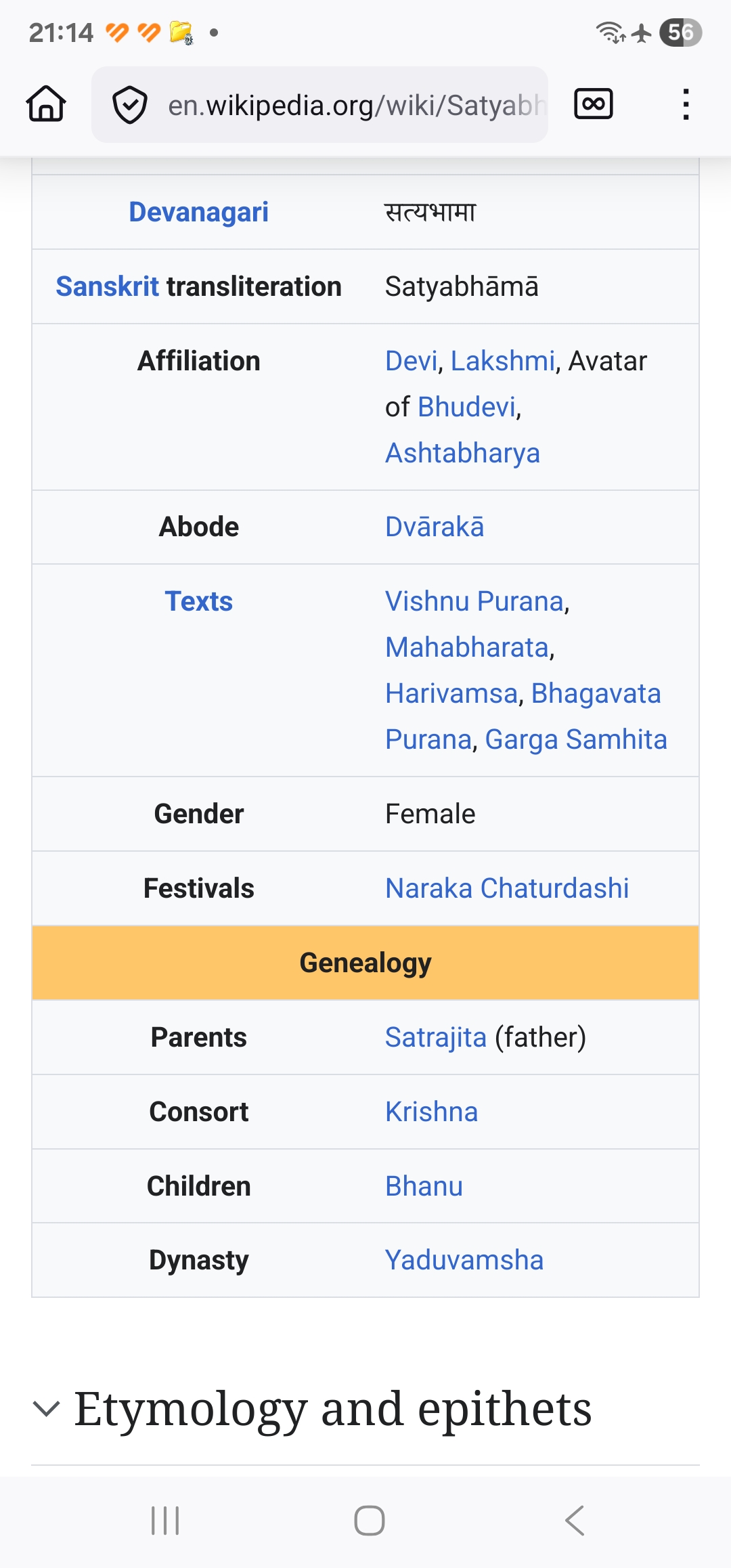Tap the Satrajita father link
This screenshot has width=731, height=1568.
436,1037
